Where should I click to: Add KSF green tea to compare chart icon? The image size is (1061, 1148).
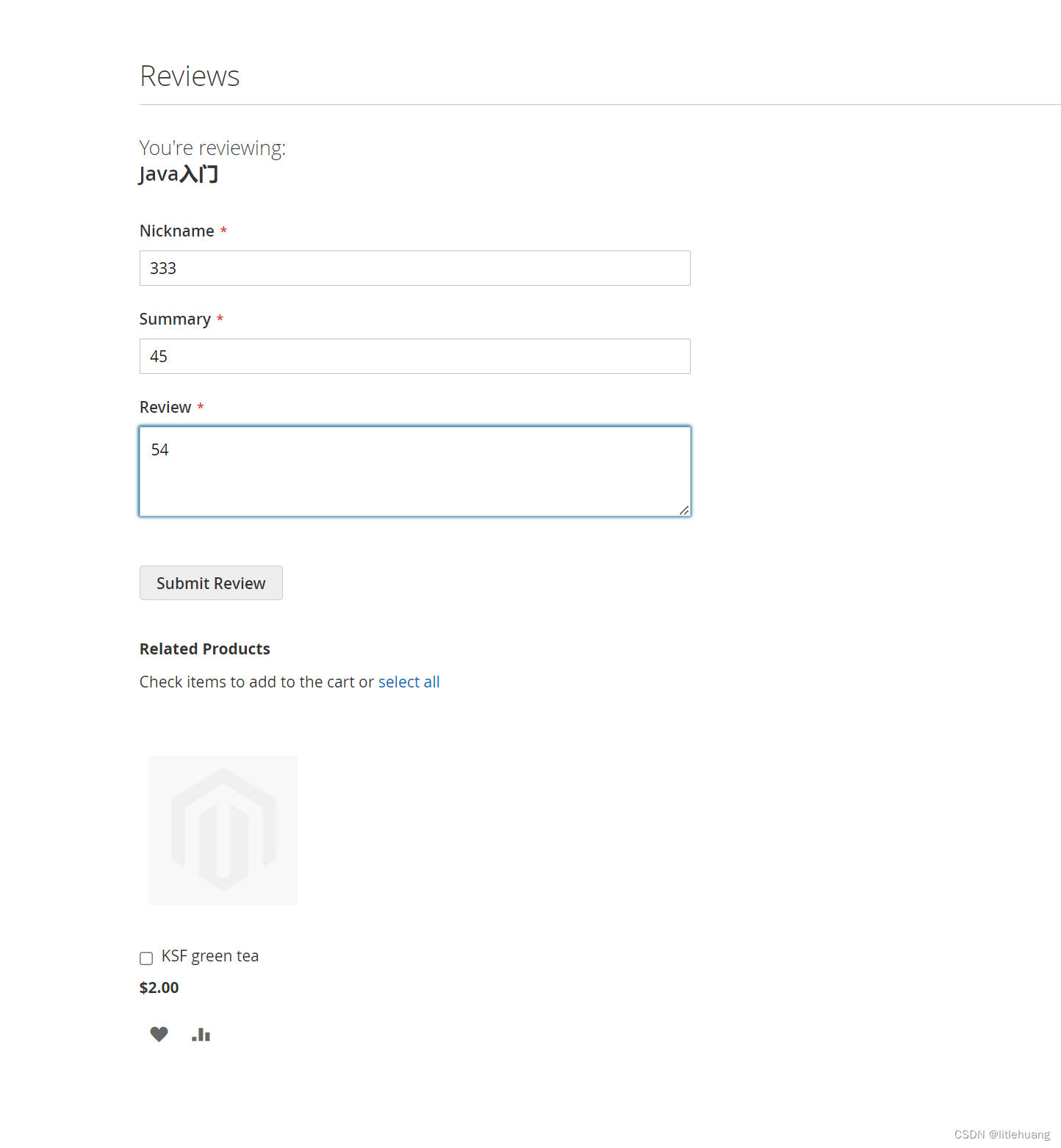(201, 1034)
